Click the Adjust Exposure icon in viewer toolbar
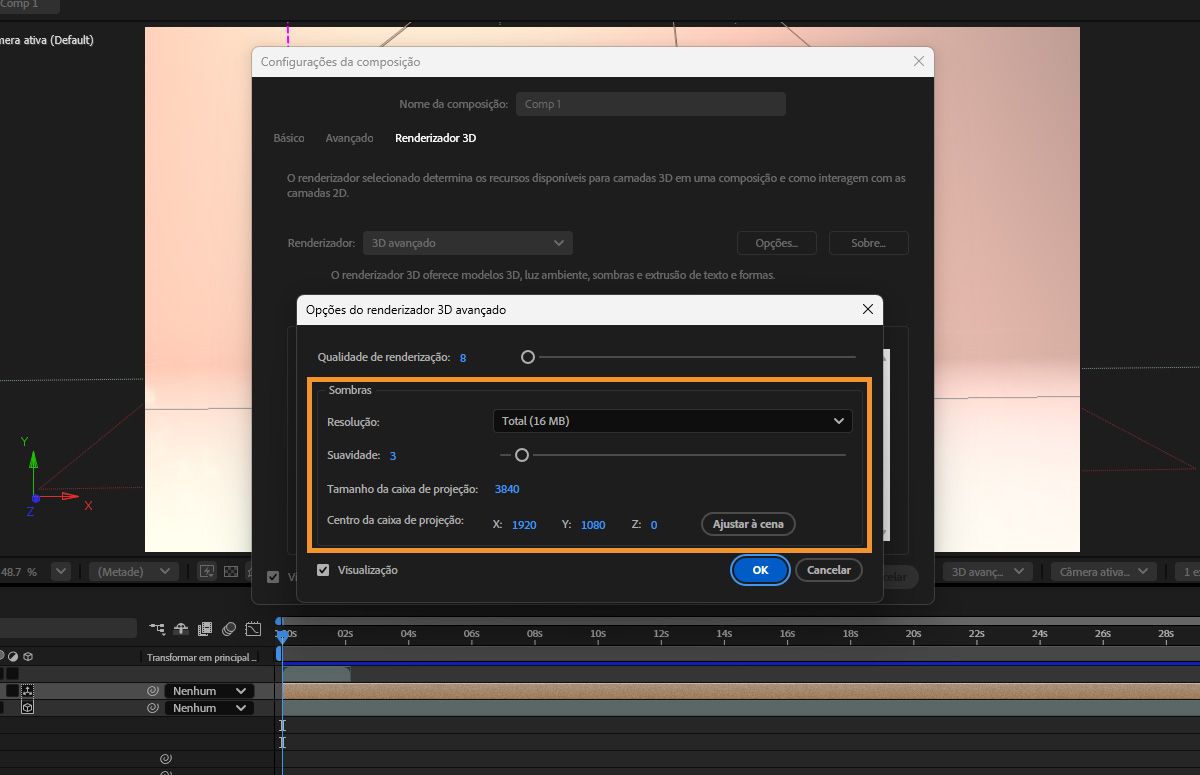The height and width of the screenshot is (775, 1200). pos(250,570)
